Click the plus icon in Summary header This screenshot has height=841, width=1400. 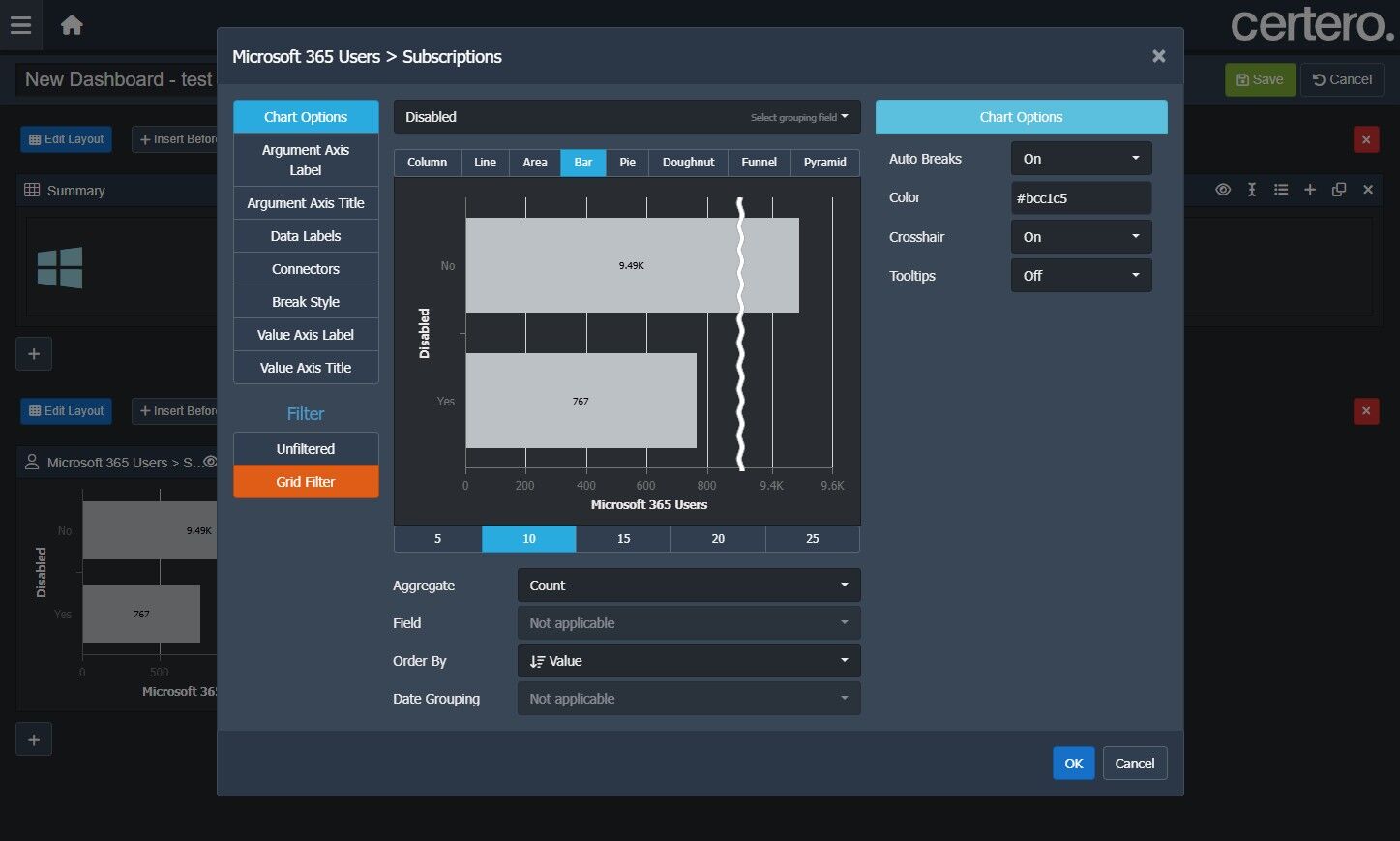point(1309,190)
